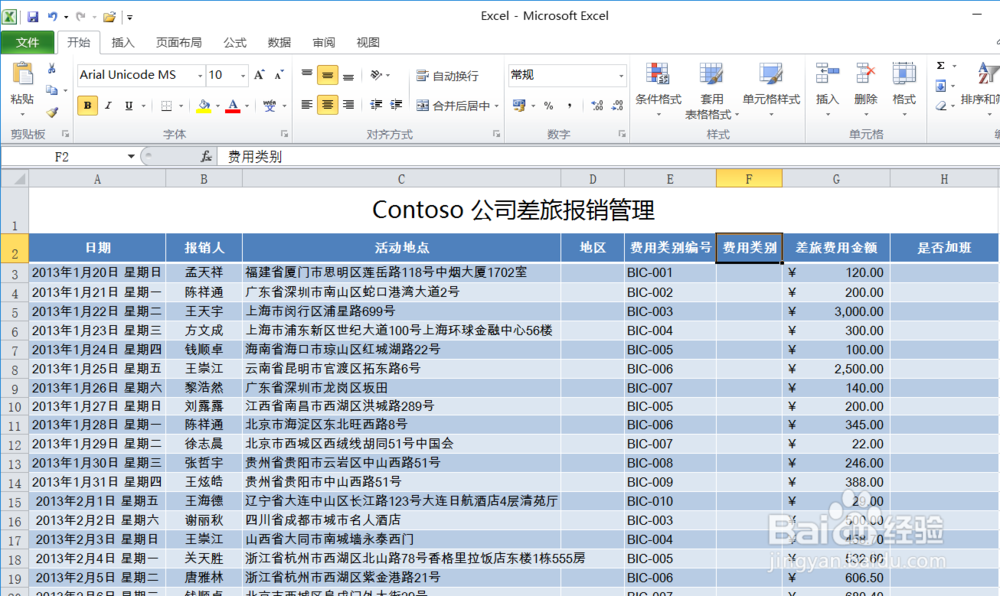The width and height of the screenshot is (1000, 596).
Task: Select column F header
Action: click(749, 179)
